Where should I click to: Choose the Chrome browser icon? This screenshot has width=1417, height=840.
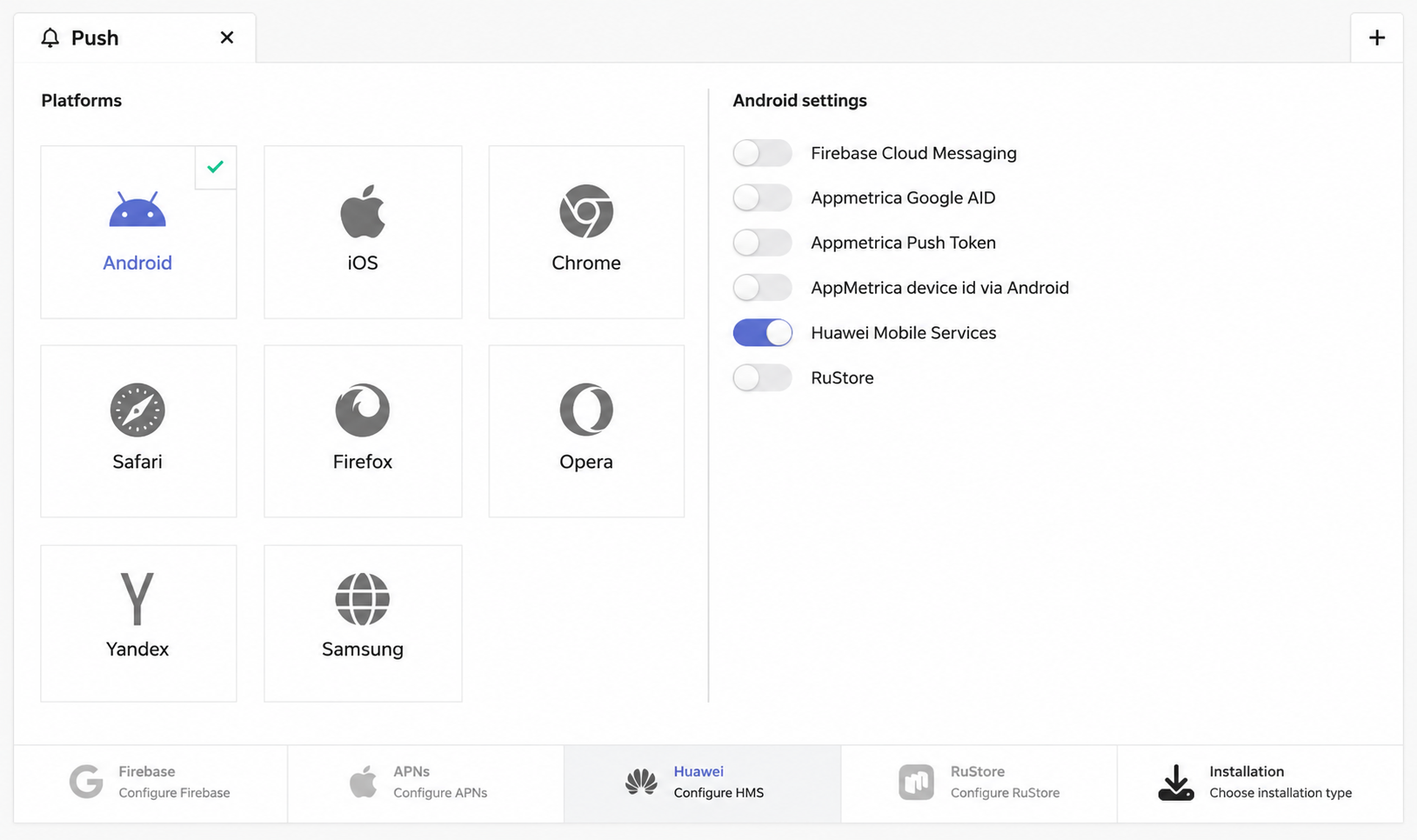point(586,210)
